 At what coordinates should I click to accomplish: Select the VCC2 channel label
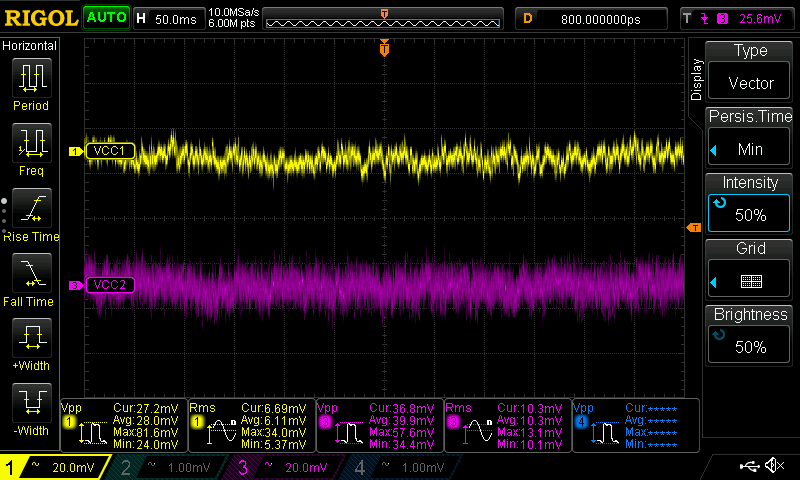coord(110,285)
